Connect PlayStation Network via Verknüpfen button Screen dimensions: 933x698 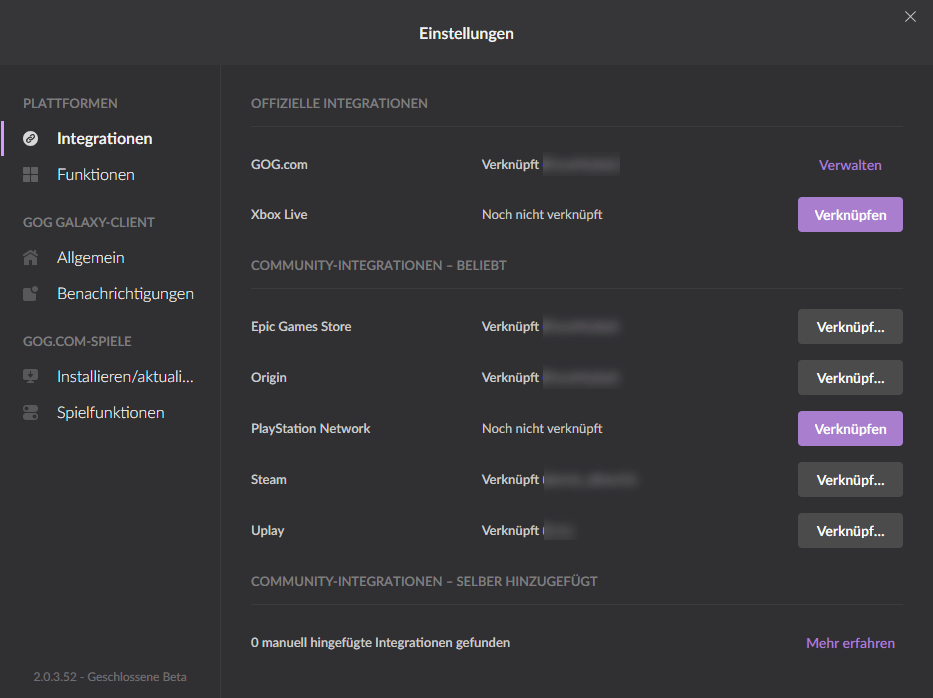pyautogui.click(x=850, y=428)
